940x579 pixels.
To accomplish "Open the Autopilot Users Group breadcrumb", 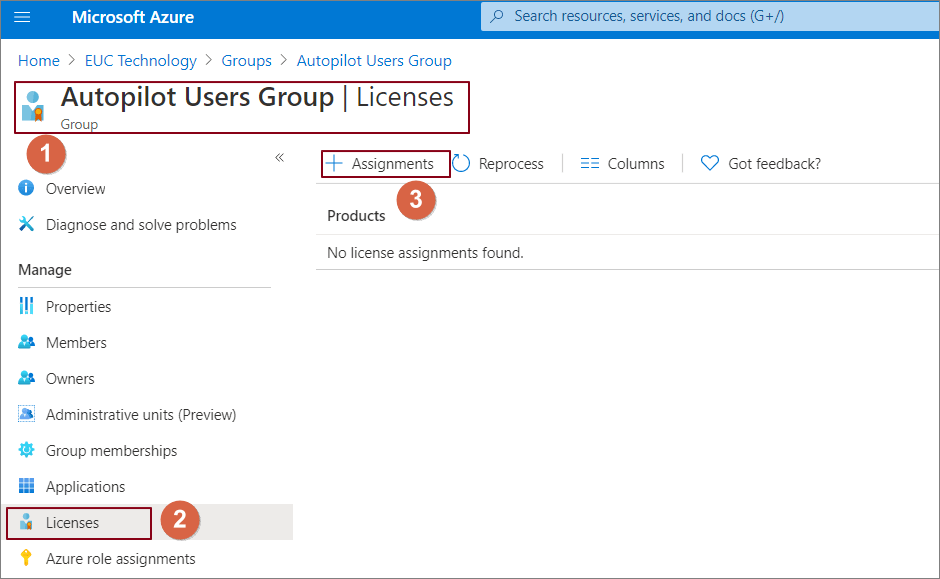I will pyautogui.click(x=374, y=61).
